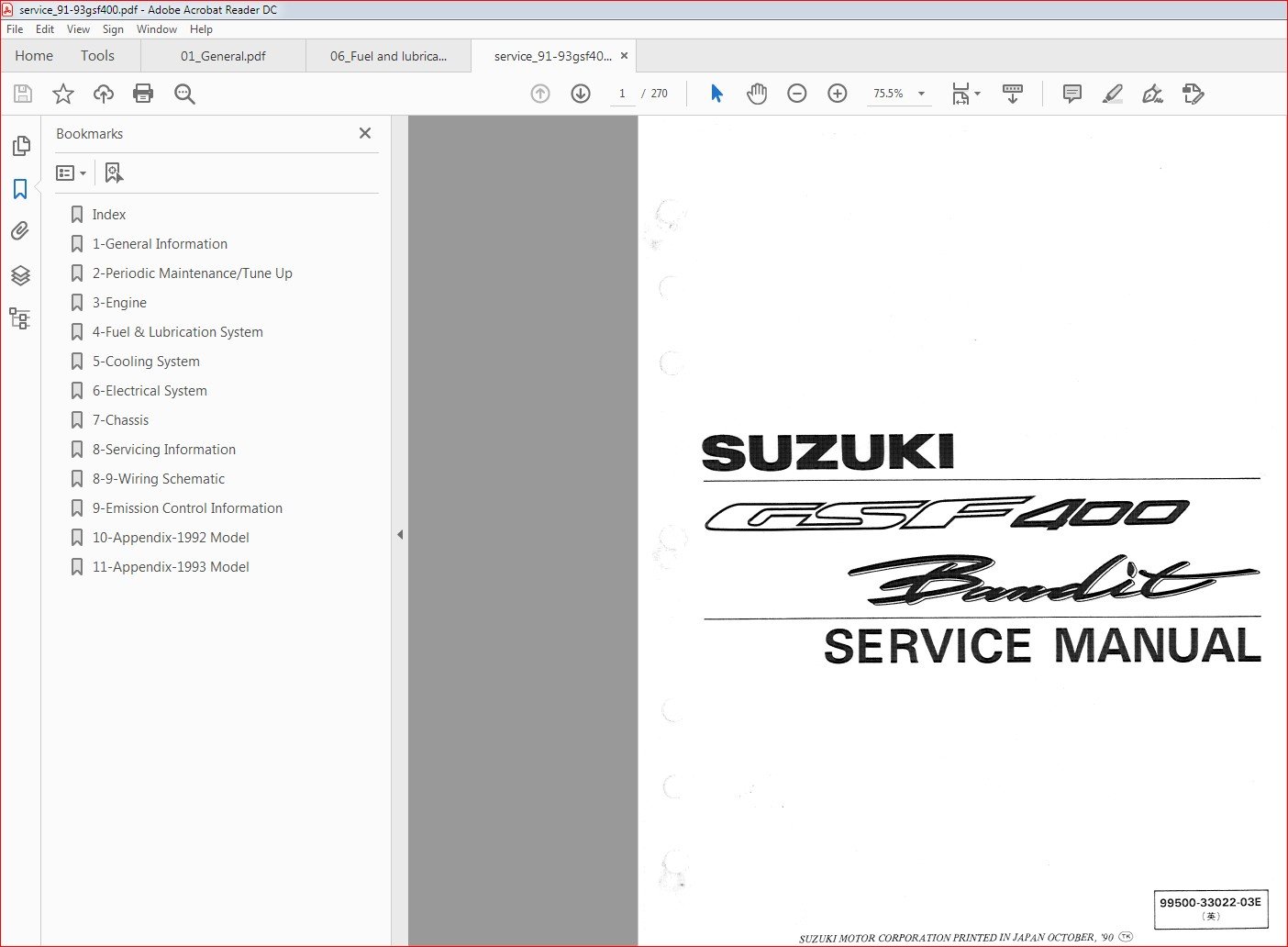
Task: Go to 11-Appendix-1993 Model bookmark
Action: [171, 567]
